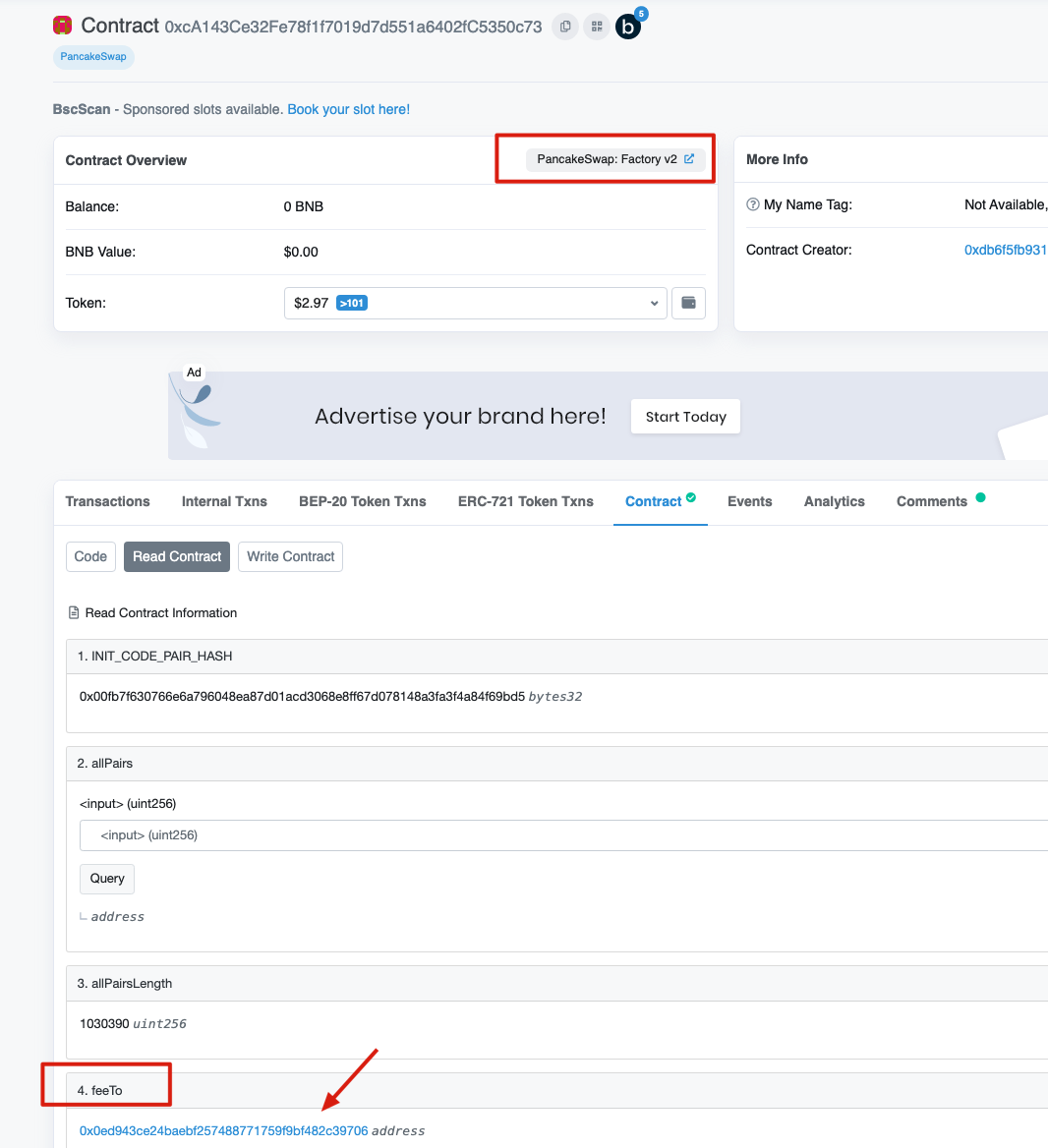Expand the 1. INIT_CODE_PAIR_HASH section
The width and height of the screenshot is (1048, 1148).
tap(557, 656)
